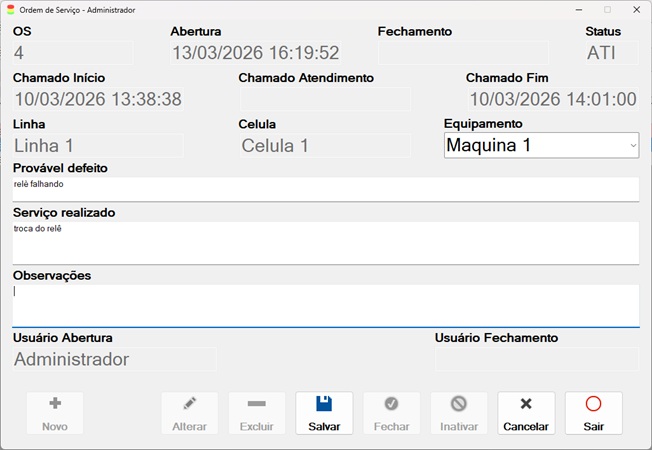Viewport: 652px width, 450px height.
Task: Click the 'Serviço realizado' label
Action: [x=64, y=213]
